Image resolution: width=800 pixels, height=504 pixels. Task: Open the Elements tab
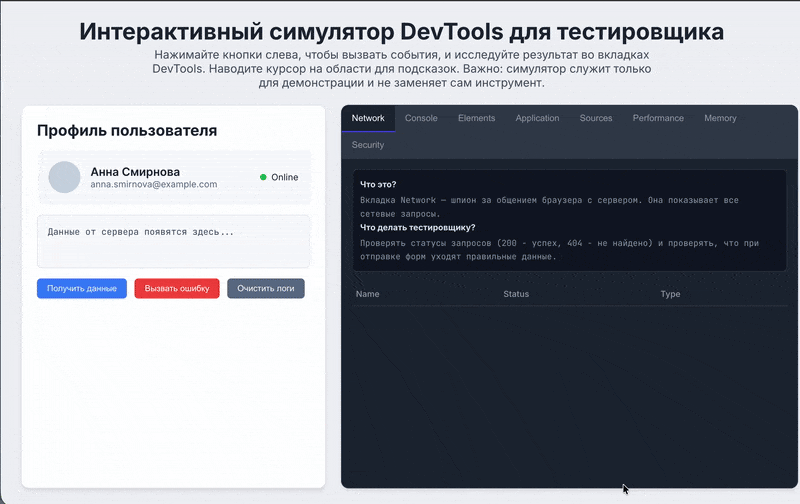(477, 118)
